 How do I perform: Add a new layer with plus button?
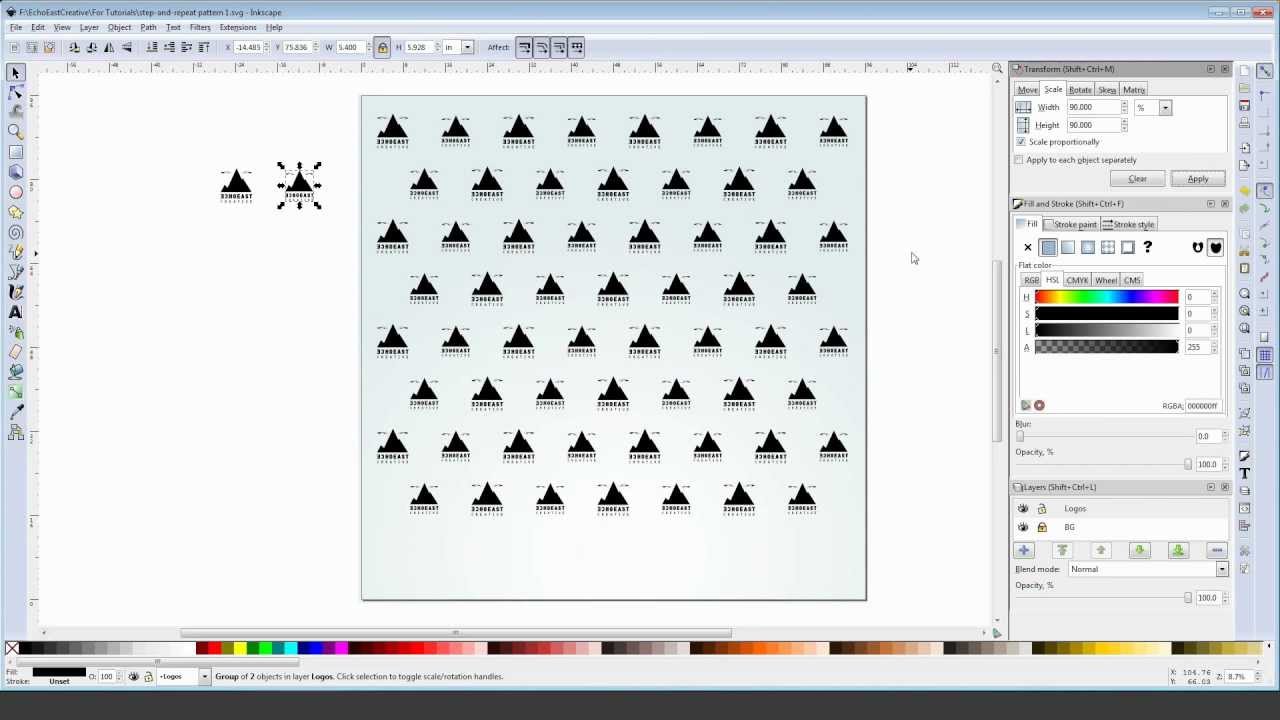pos(1024,551)
